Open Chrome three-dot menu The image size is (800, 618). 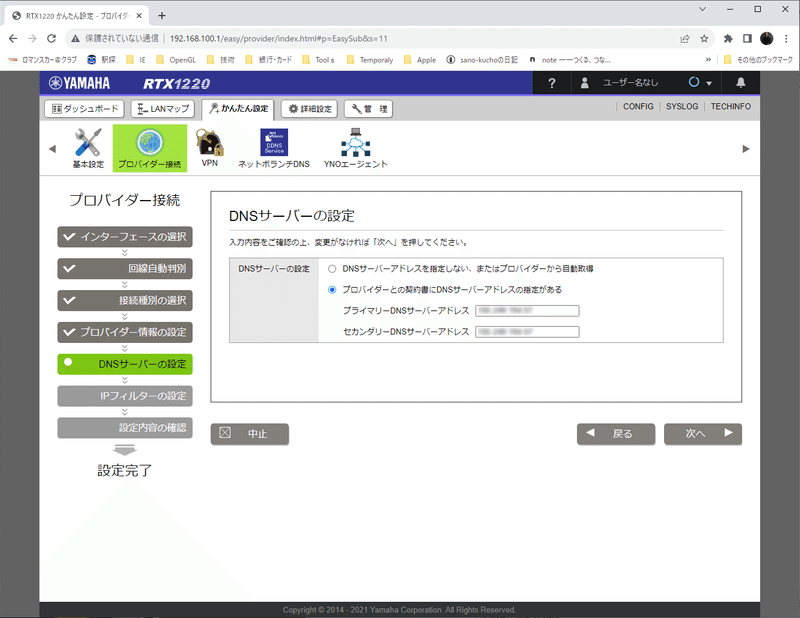pyautogui.click(x=786, y=39)
